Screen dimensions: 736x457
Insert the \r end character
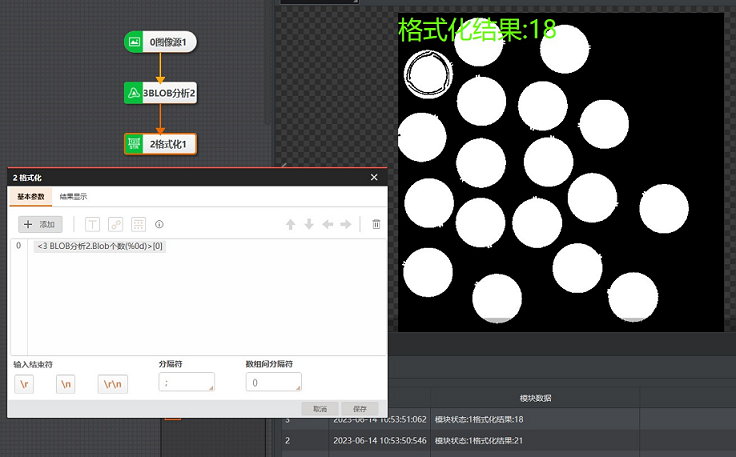point(24,384)
